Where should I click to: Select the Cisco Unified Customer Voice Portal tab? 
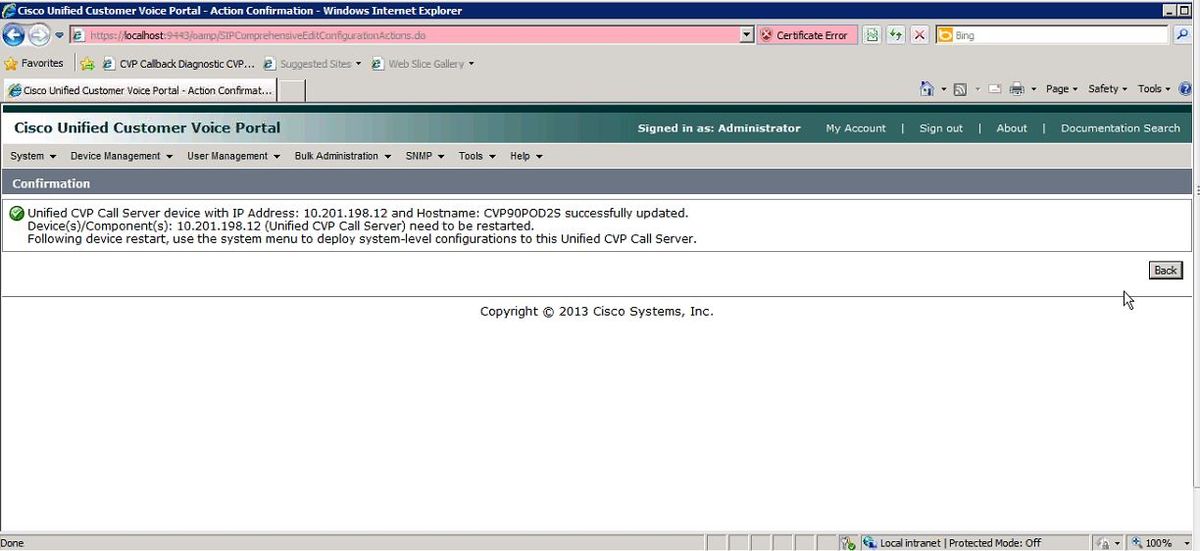[139, 90]
